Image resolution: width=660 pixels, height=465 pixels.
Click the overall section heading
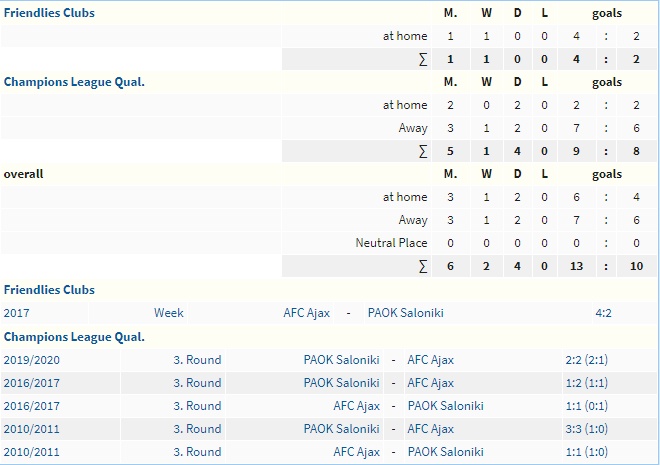24,174
